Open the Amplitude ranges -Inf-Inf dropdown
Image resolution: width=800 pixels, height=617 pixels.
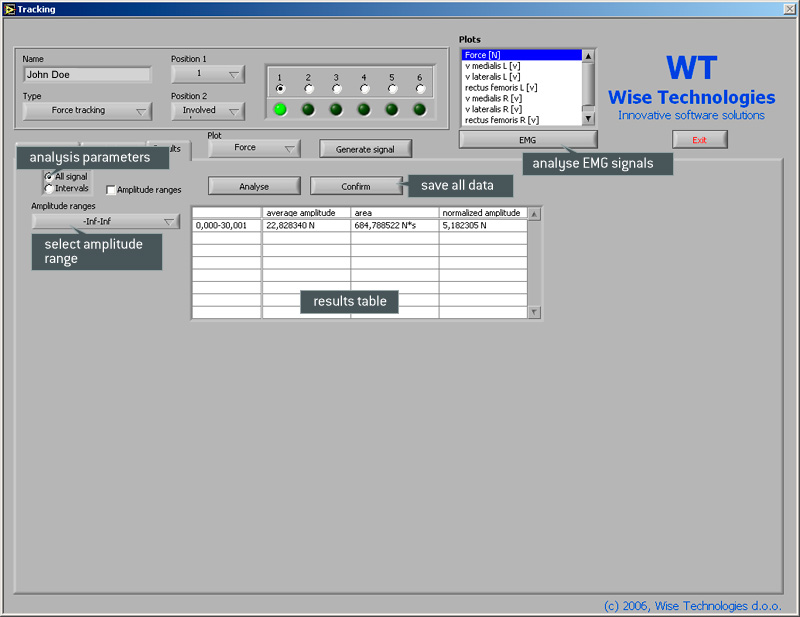point(106,221)
